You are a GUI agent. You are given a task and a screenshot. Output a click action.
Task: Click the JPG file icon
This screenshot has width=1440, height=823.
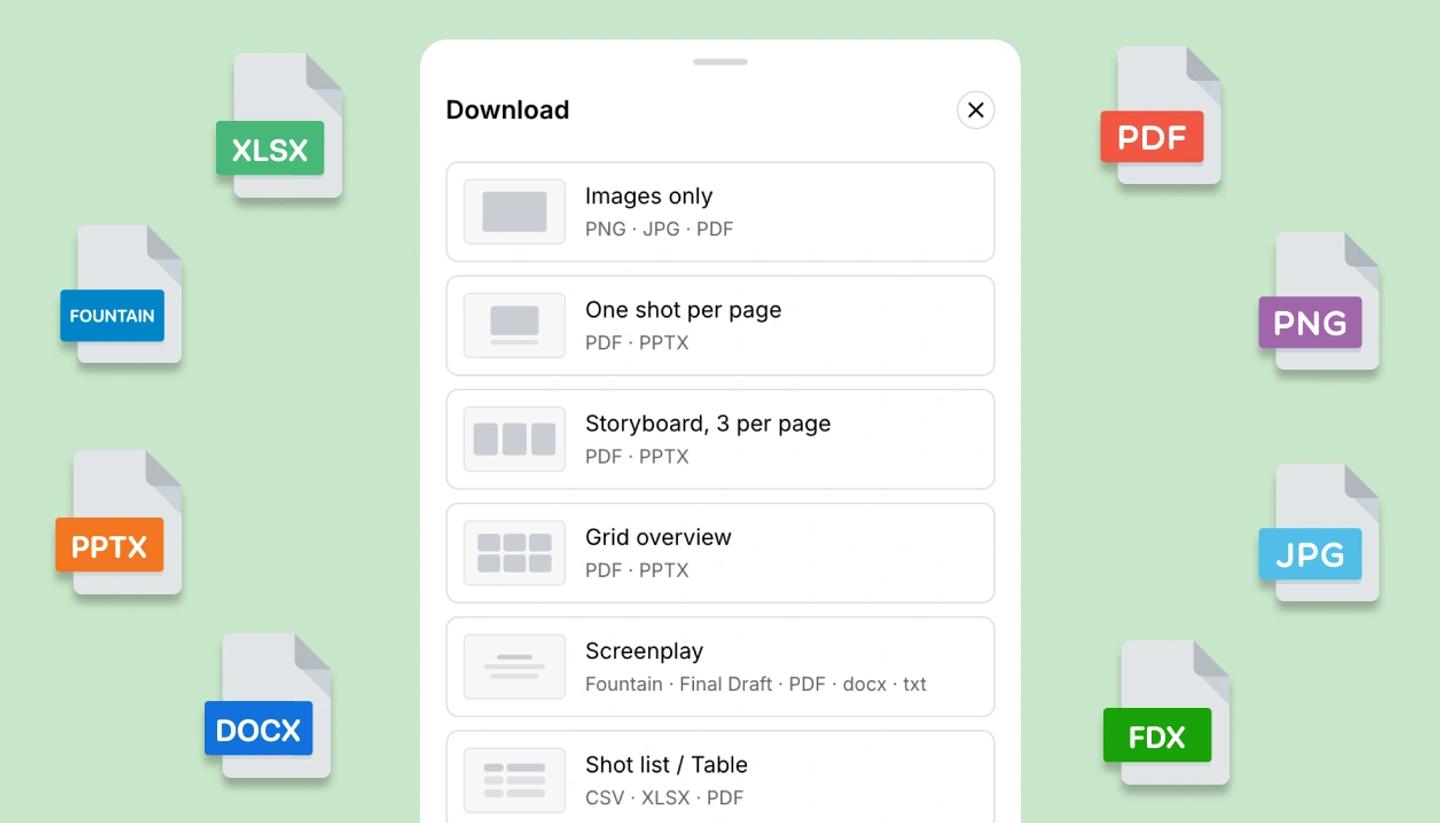(1319, 533)
